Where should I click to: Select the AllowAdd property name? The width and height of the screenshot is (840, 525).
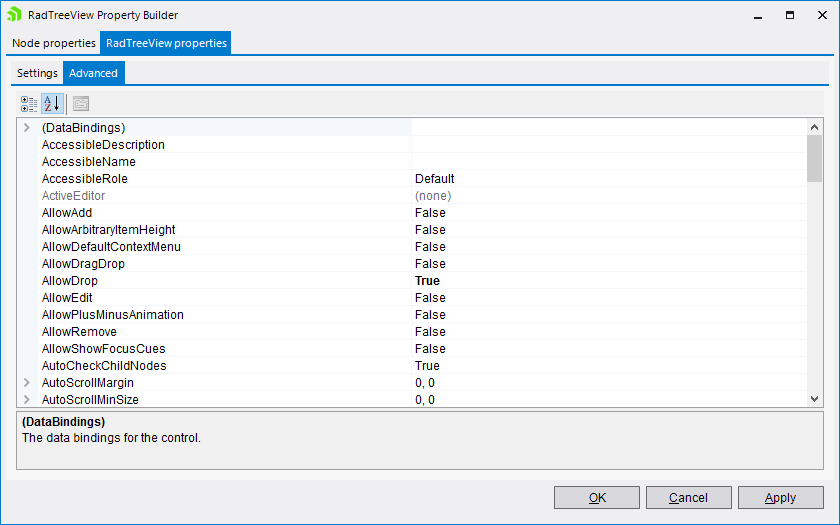[x=67, y=213]
